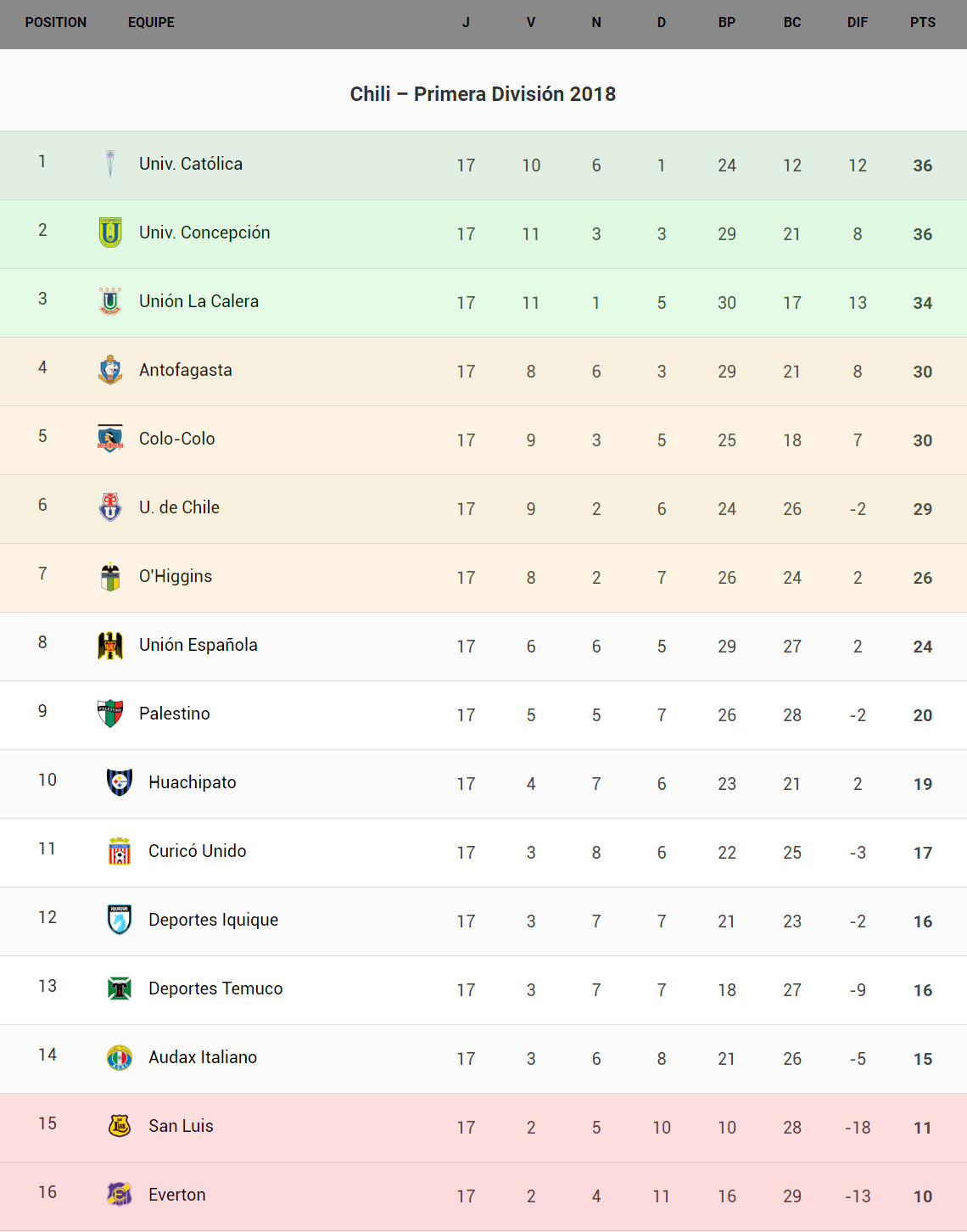Click the Huachipato club crest
The width and height of the screenshot is (967, 1232).
click(120, 782)
